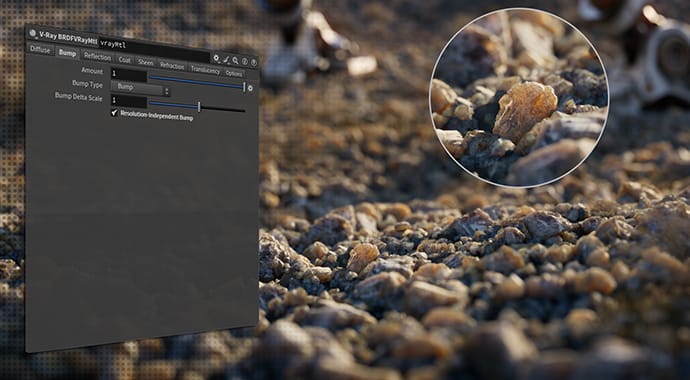Open the Bump Type dropdown
The width and height of the screenshot is (690, 380).
(140, 88)
